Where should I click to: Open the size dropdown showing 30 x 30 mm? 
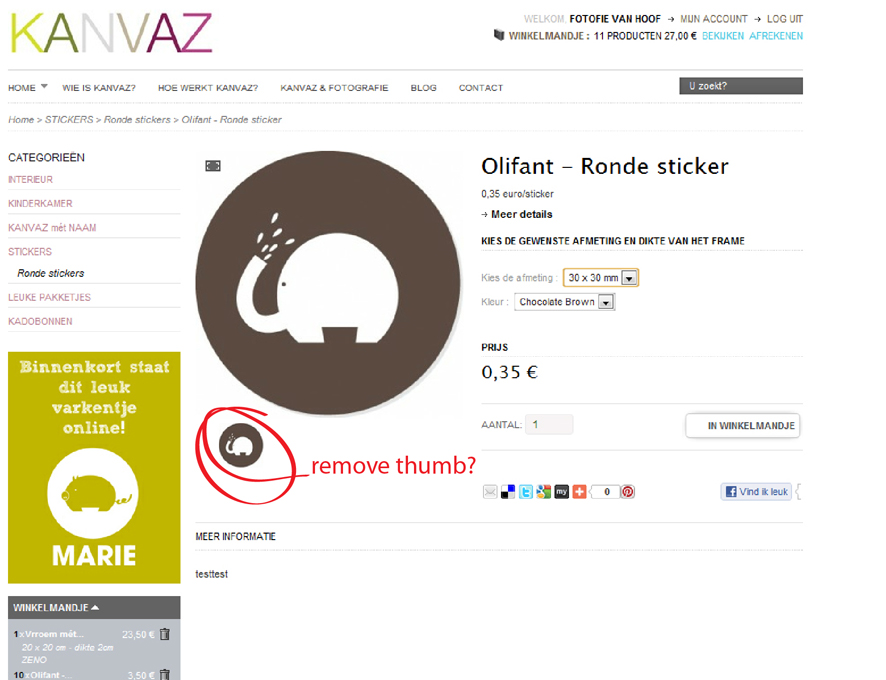(601, 278)
